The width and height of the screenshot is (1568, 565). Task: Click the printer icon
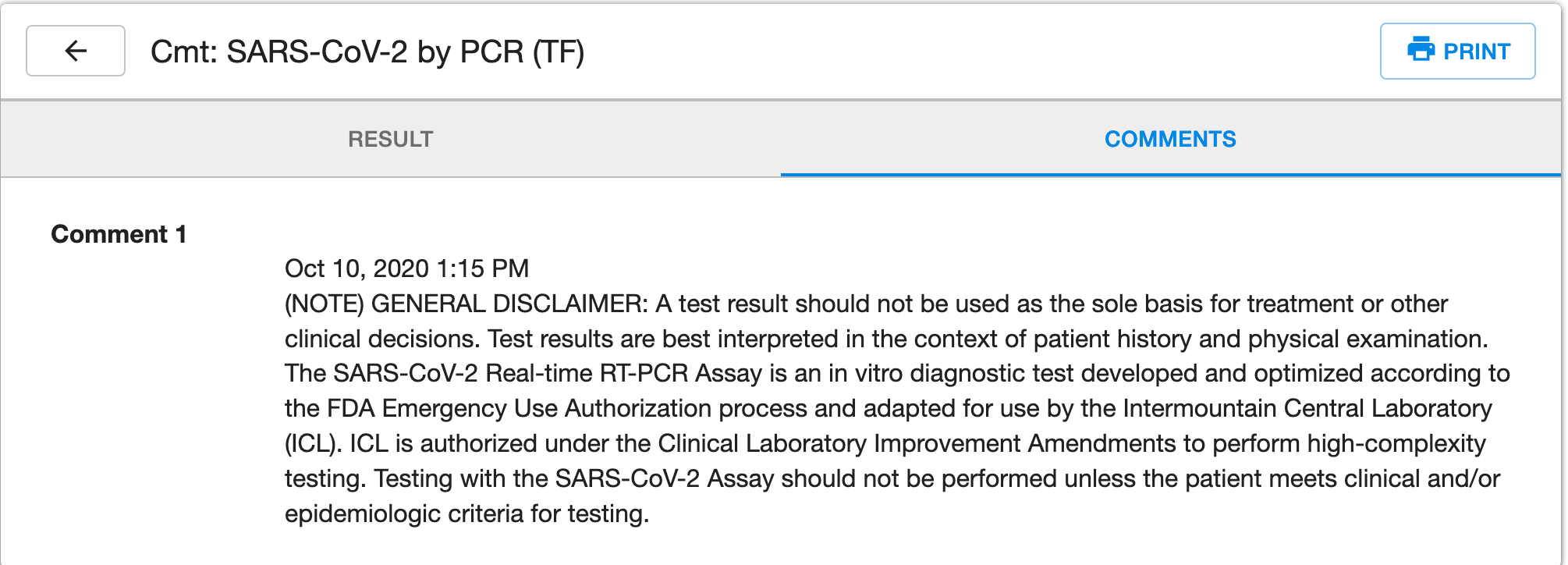pyautogui.click(x=1421, y=50)
